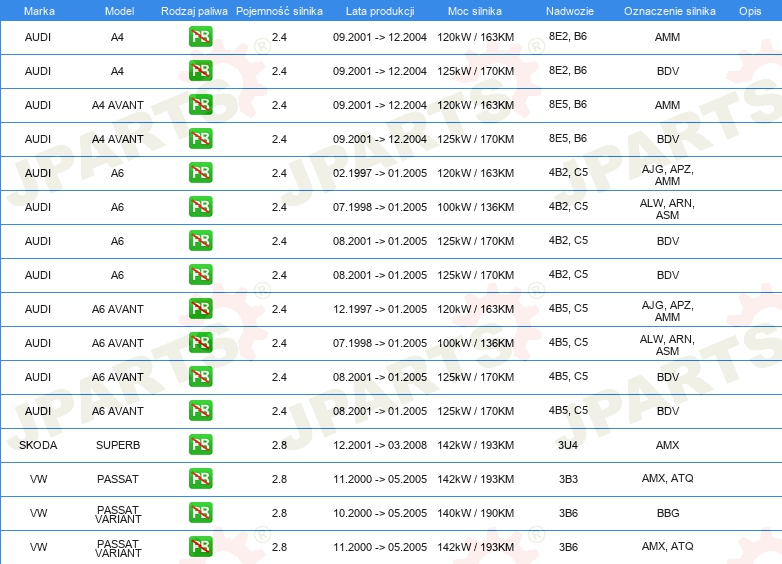782x564 pixels.
Task: Click the Rodzaj paliwa column header
Action: [x=194, y=11]
